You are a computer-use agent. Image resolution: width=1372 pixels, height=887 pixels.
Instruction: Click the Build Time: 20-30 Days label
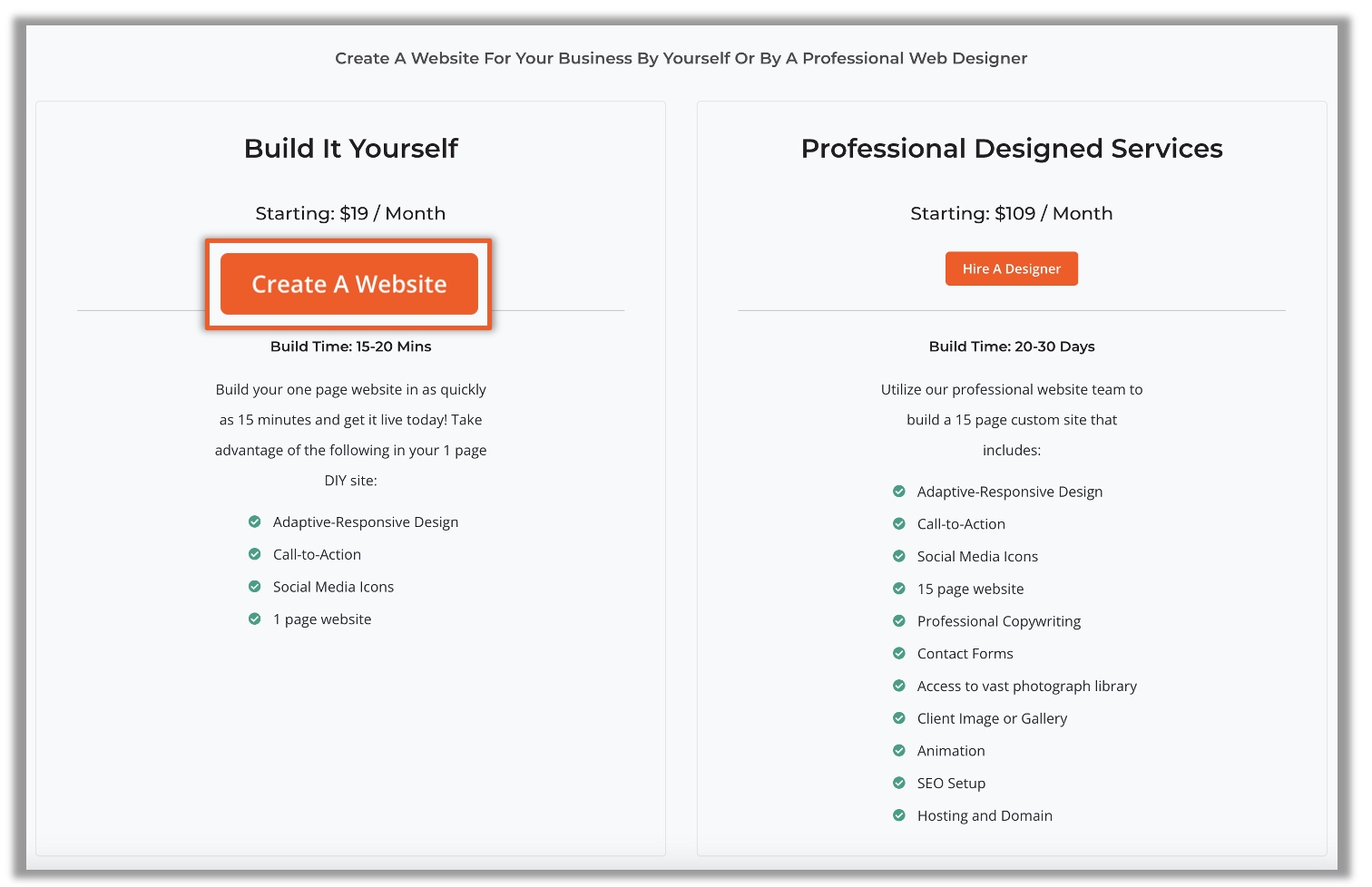pos(1012,346)
